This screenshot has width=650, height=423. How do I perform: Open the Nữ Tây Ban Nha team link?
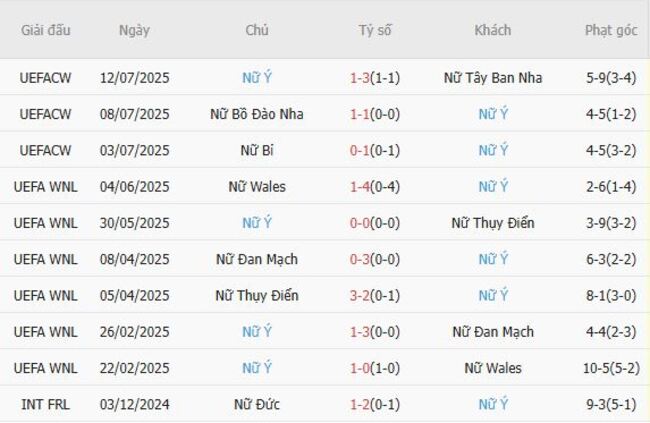pos(492,78)
